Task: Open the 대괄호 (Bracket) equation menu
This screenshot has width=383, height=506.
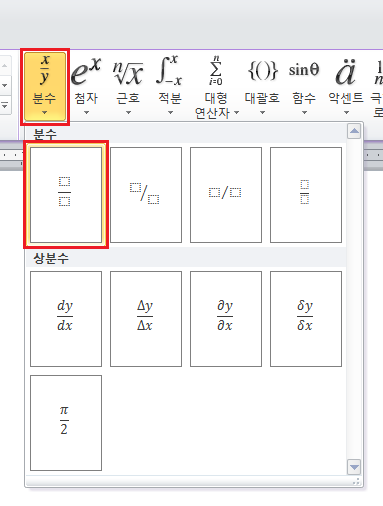Action: [262, 86]
